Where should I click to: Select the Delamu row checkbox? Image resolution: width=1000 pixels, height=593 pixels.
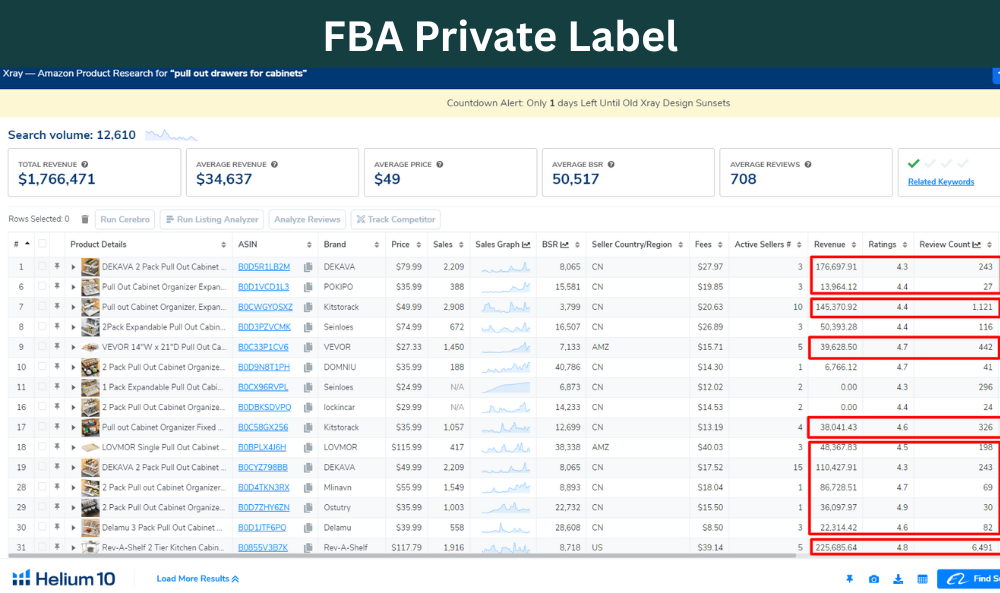42,527
